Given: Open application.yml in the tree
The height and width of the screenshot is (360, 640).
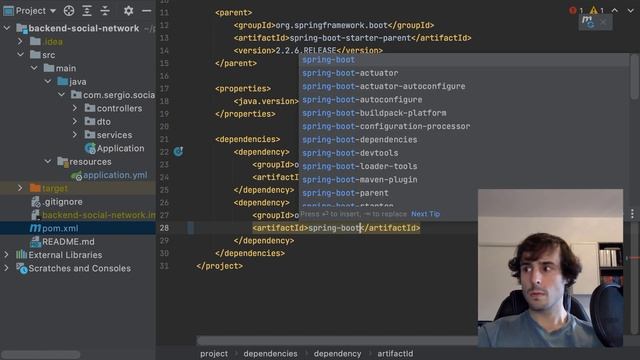Looking at the screenshot, I should tap(115, 175).
